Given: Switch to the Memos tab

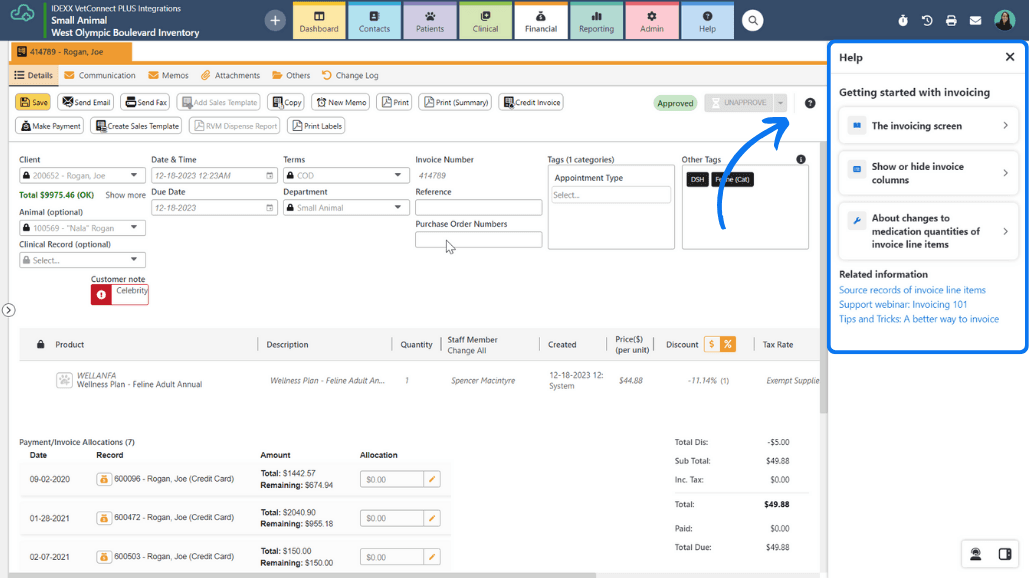Looking at the screenshot, I should [x=168, y=75].
